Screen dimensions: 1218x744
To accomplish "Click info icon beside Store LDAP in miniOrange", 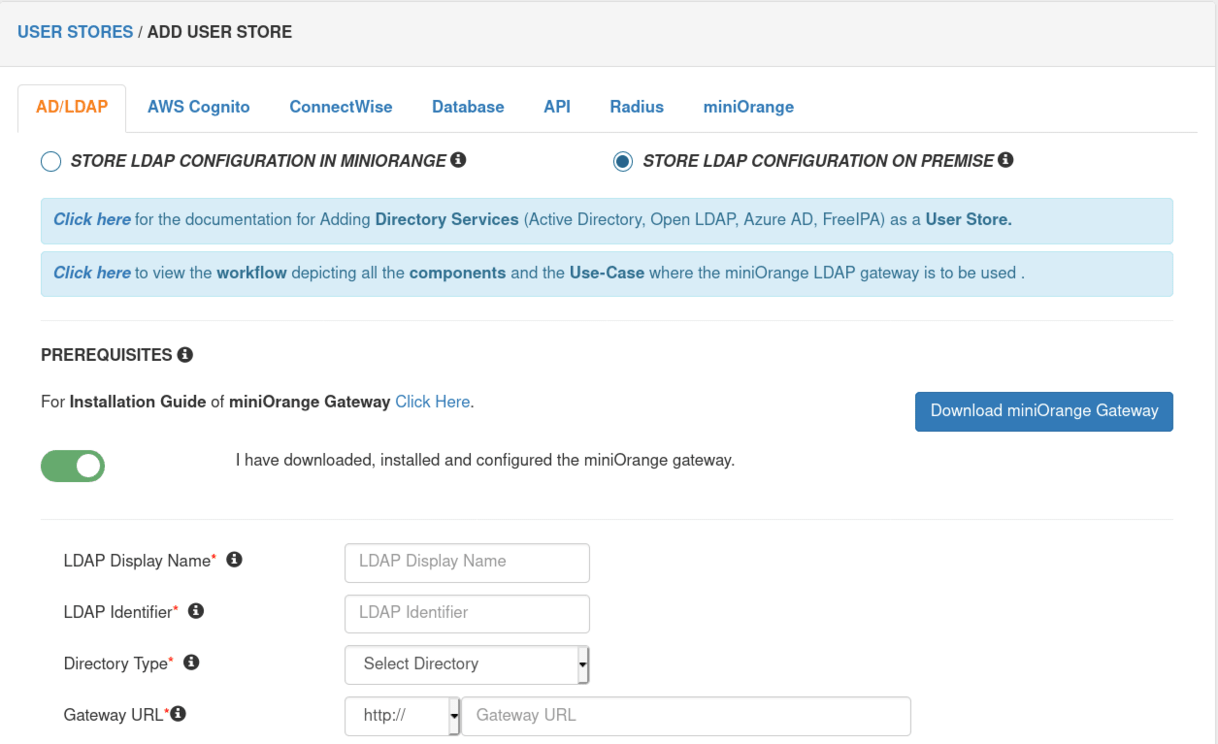I will pyautogui.click(x=459, y=160).
